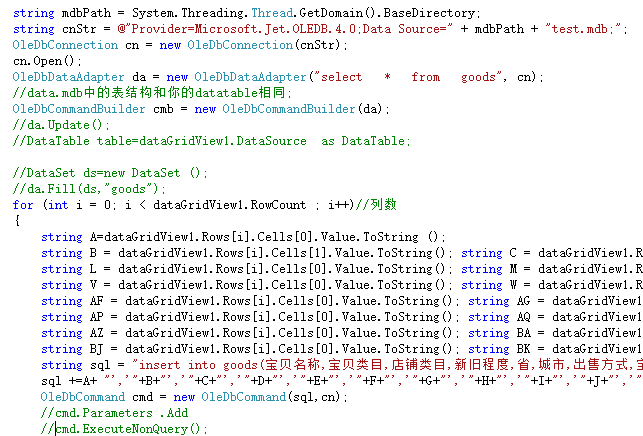
Task: Click "insert into goods" in the SQL string
Action: (195, 365)
